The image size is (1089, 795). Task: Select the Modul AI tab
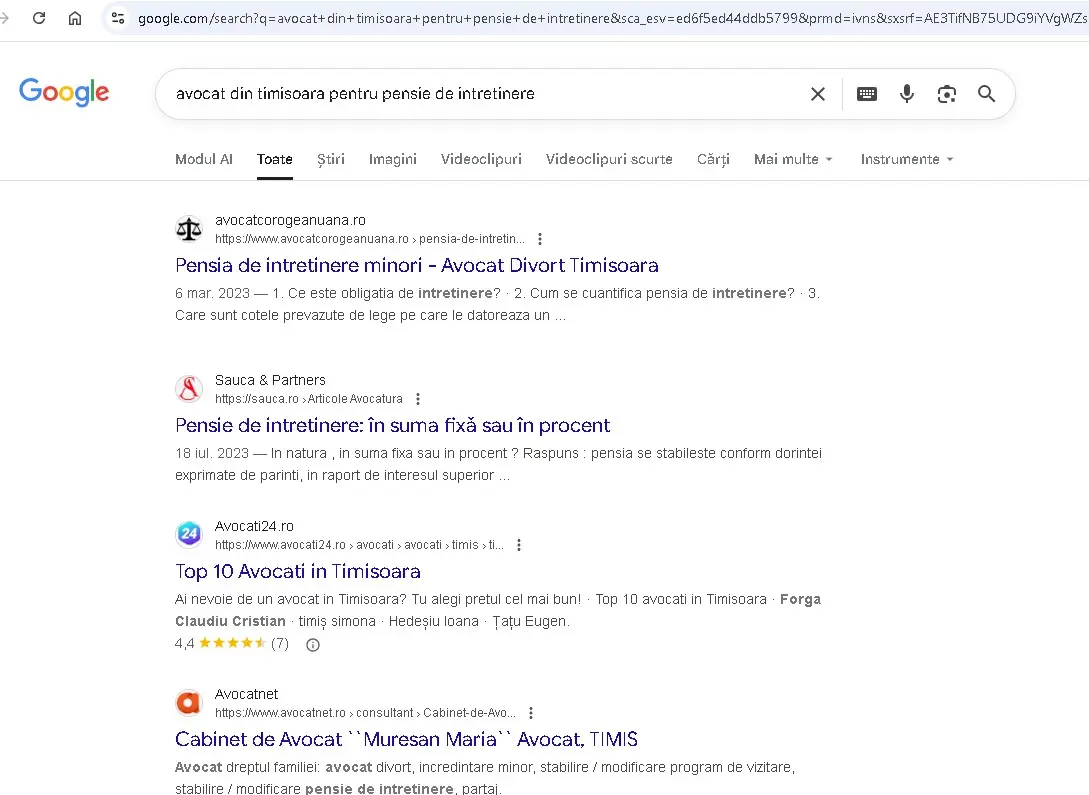[x=204, y=159]
